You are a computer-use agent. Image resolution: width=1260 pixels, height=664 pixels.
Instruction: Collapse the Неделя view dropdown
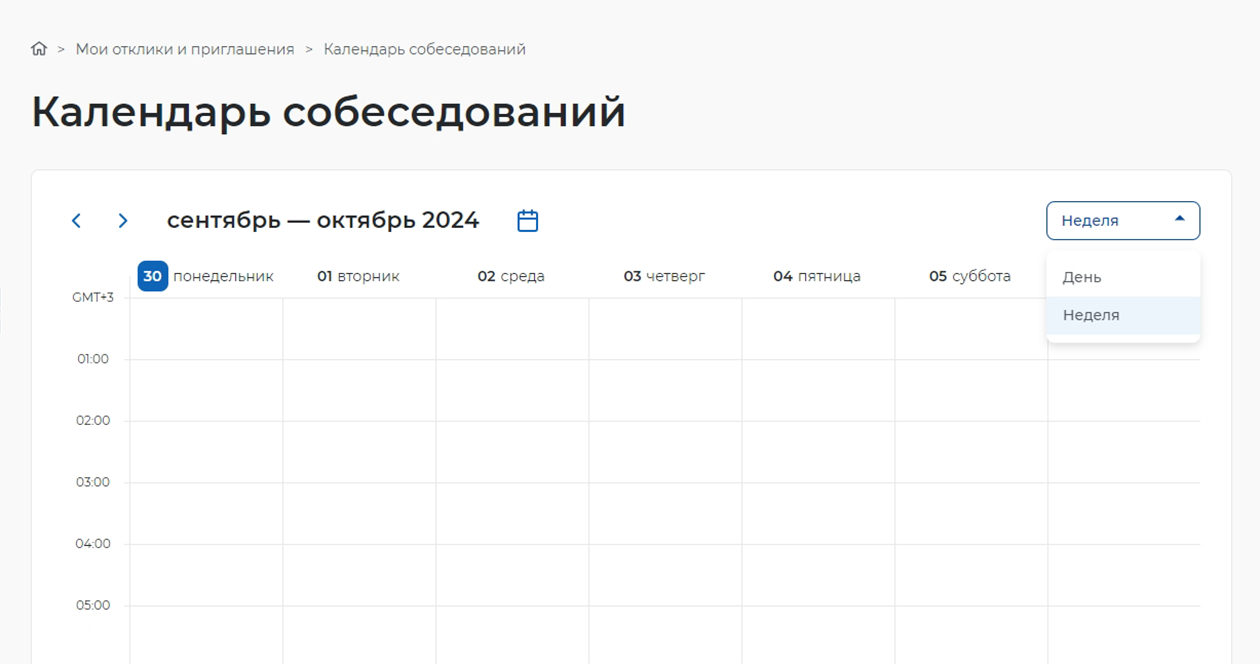[x=1123, y=221]
